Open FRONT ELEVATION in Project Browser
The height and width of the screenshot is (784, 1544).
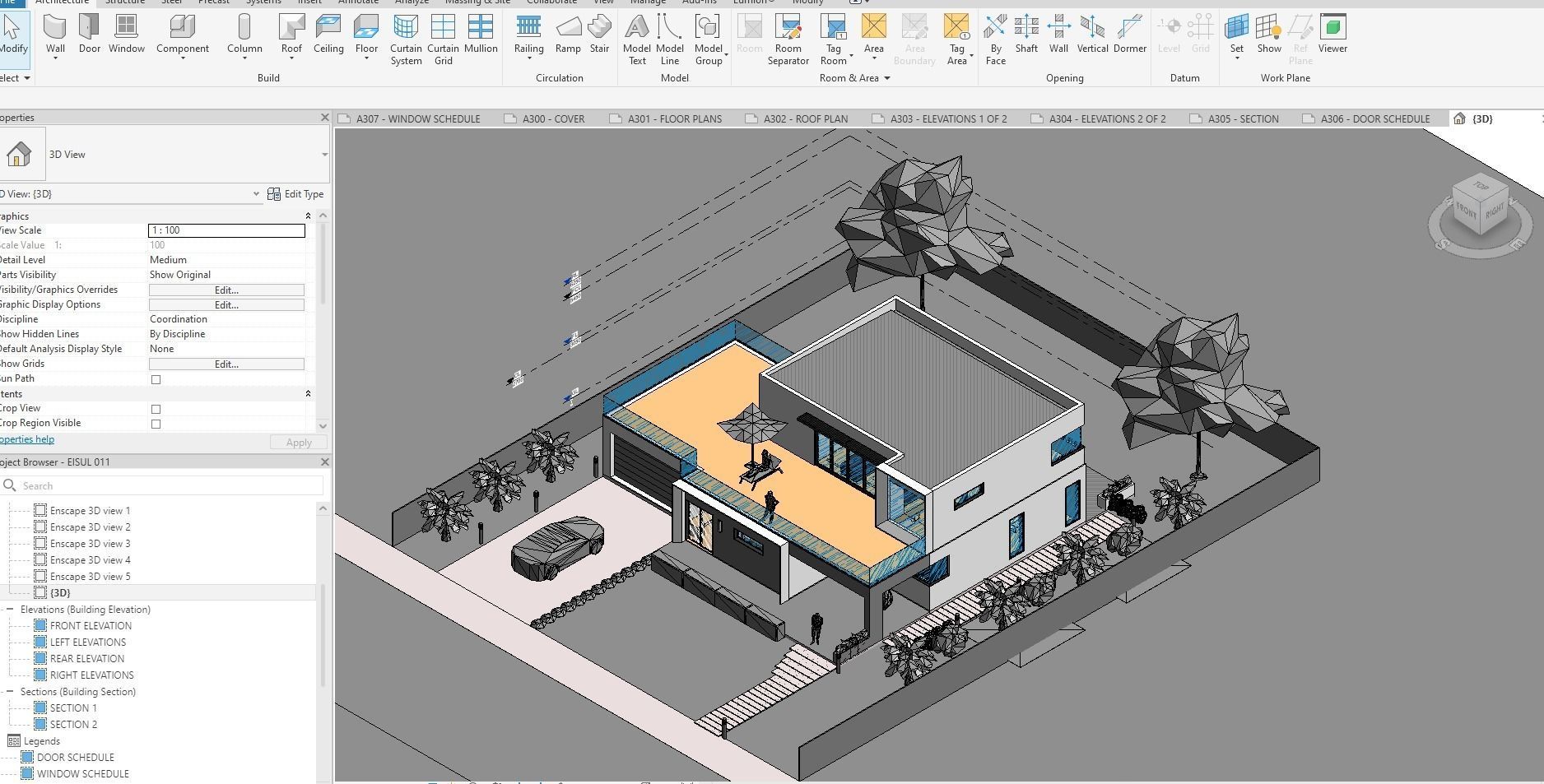[91, 626]
